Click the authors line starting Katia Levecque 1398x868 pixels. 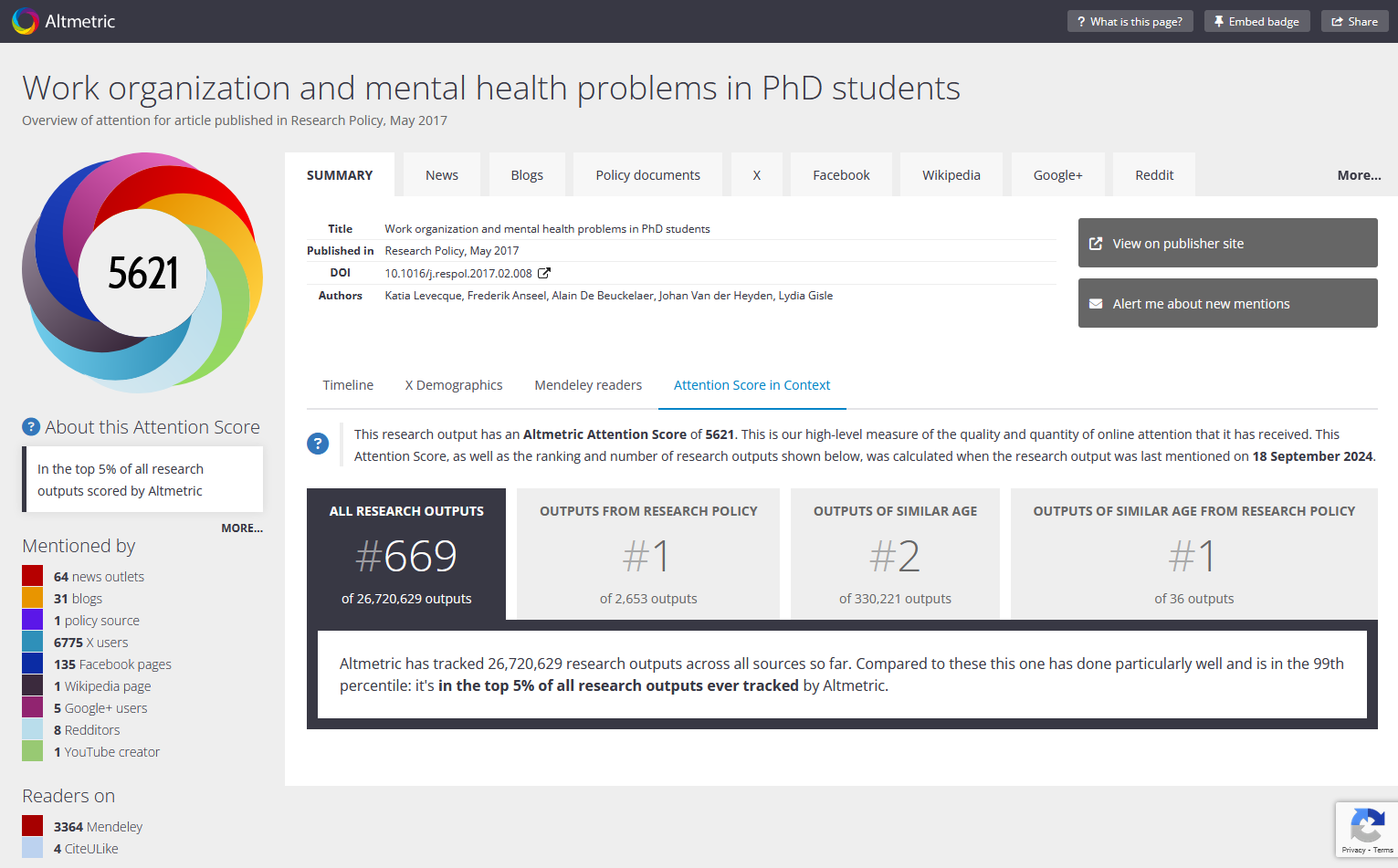[609, 296]
